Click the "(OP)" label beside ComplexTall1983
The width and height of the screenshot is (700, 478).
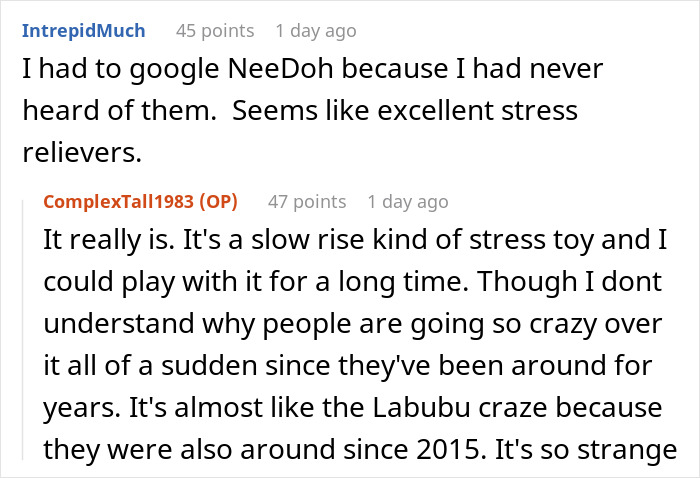[216, 202]
